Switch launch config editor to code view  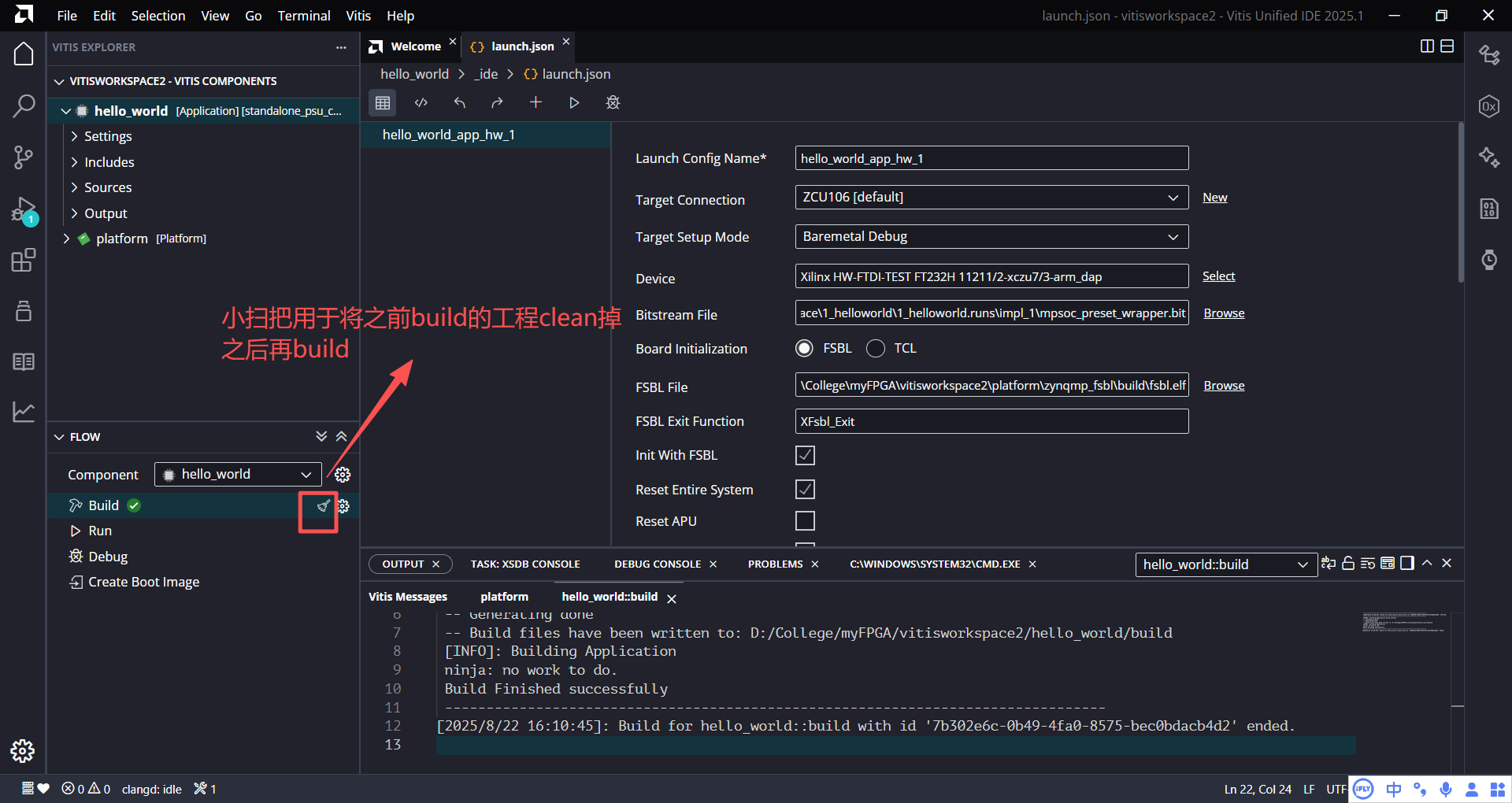pyautogui.click(x=421, y=102)
